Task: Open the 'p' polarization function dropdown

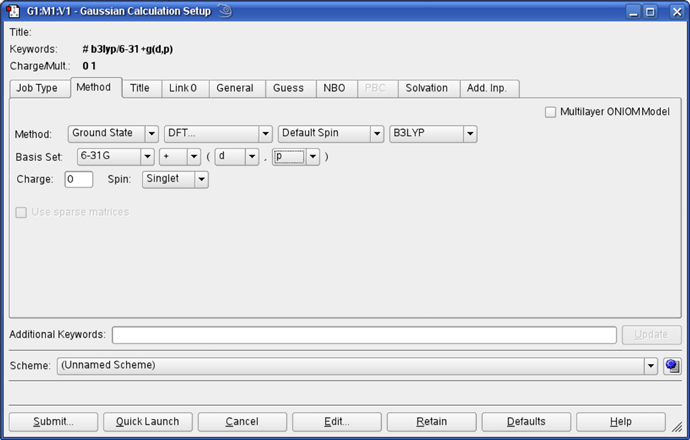Action: pos(296,157)
